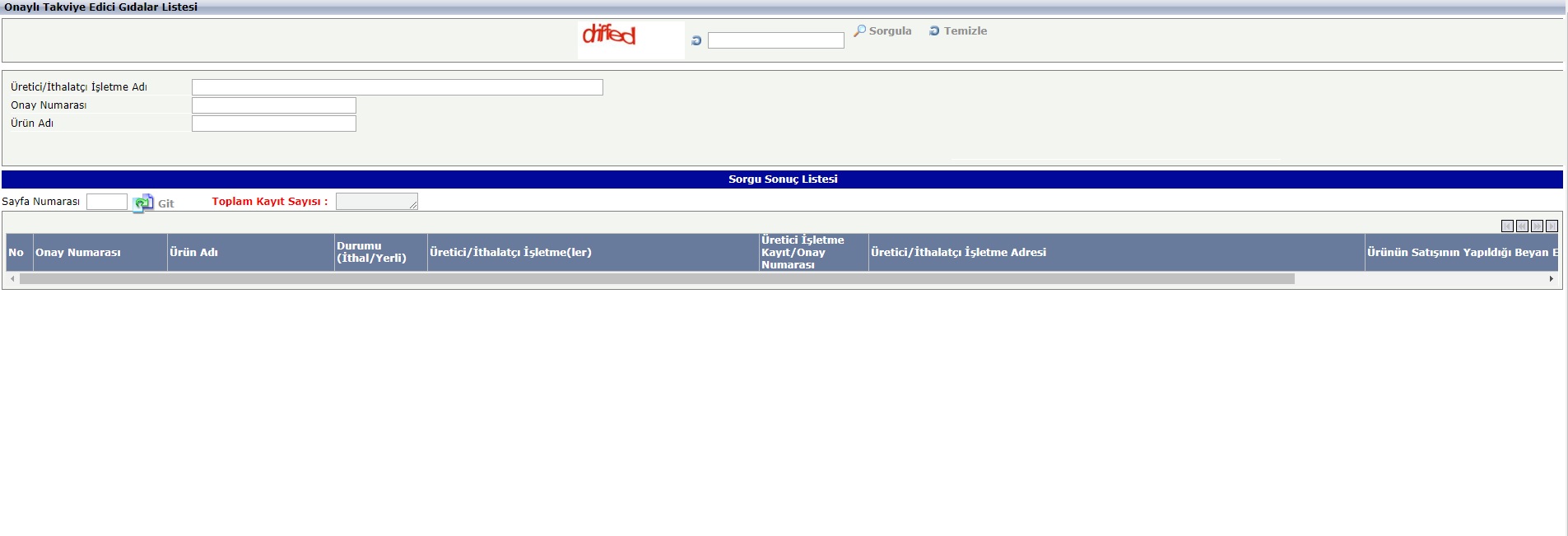Viewport: 1568px width, 536px height.
Task: Click the horizontal scrollbar right arrow
Action: click(x=1551, y=279)
